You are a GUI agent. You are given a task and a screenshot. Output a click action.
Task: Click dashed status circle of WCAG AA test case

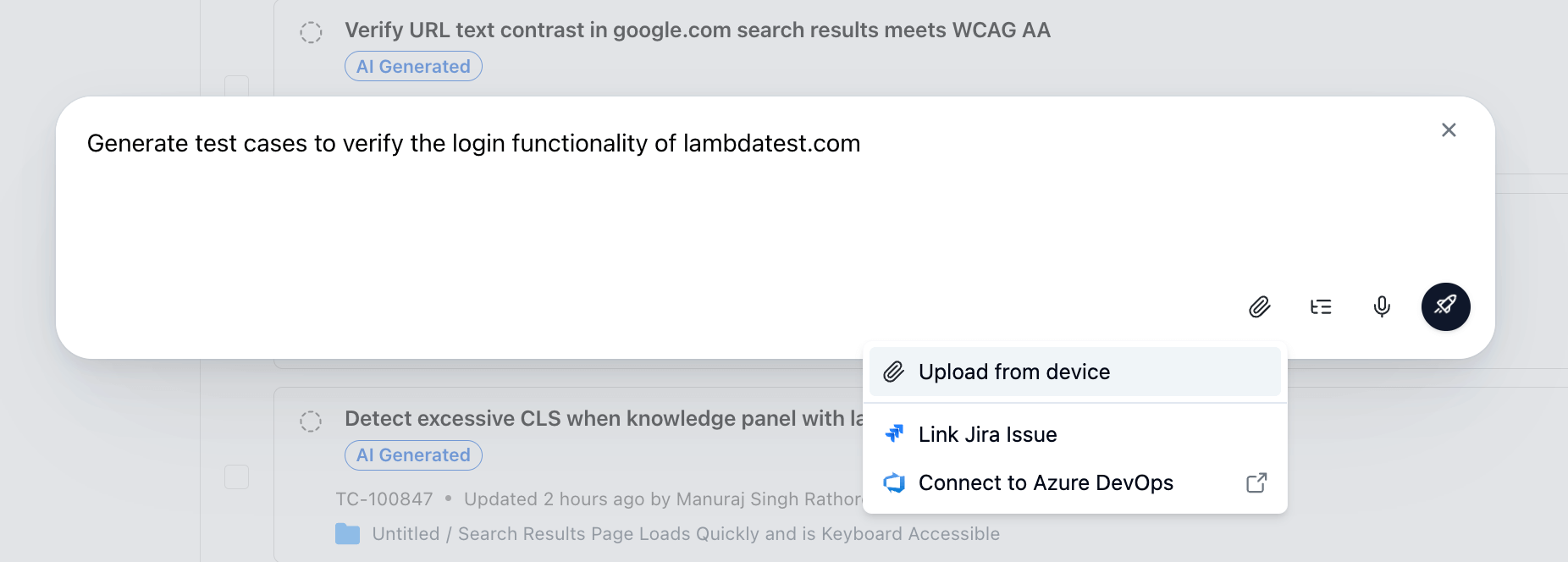click(311, 32)
